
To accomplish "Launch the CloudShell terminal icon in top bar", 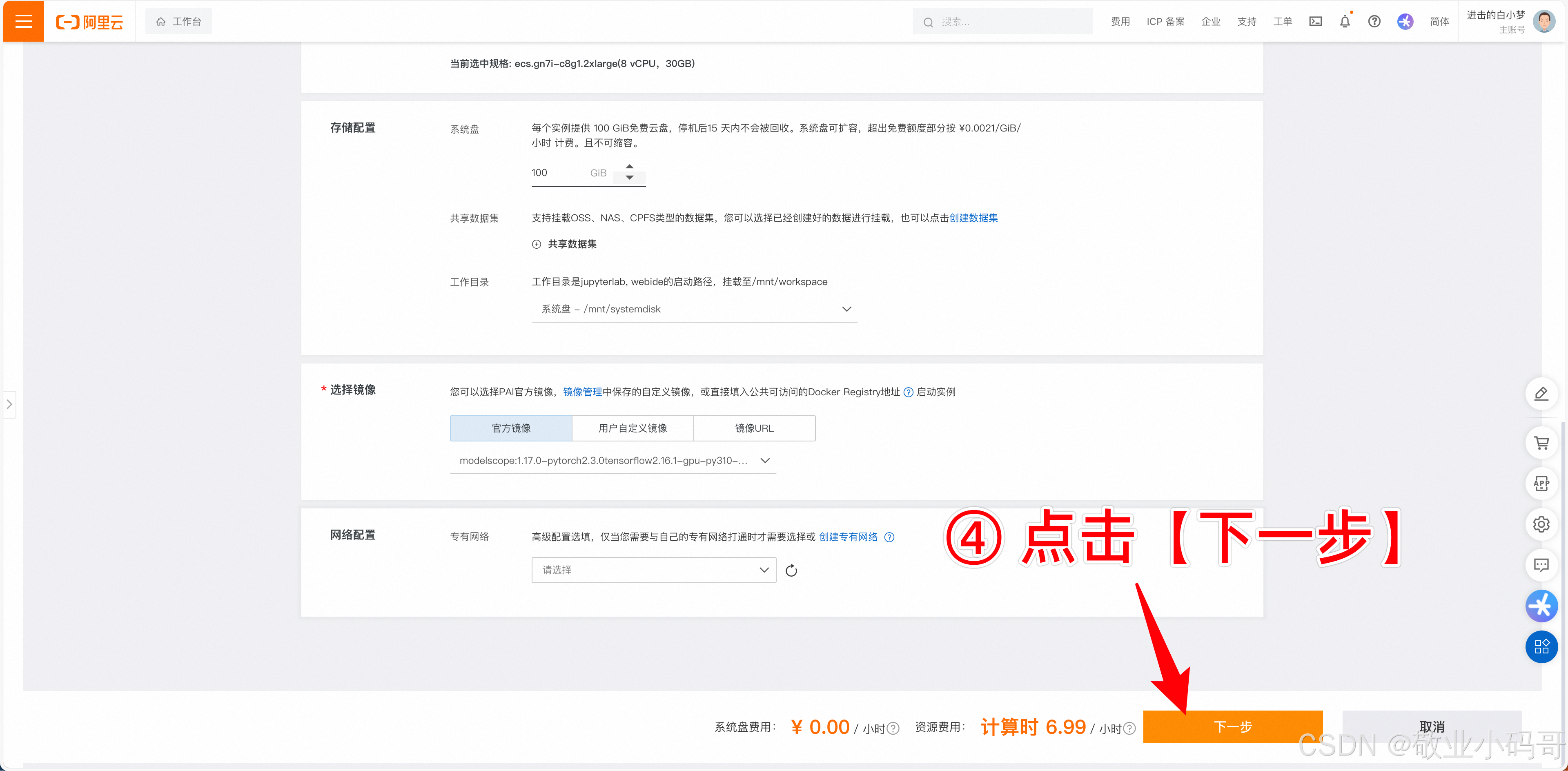I will tap(1315, 21).
